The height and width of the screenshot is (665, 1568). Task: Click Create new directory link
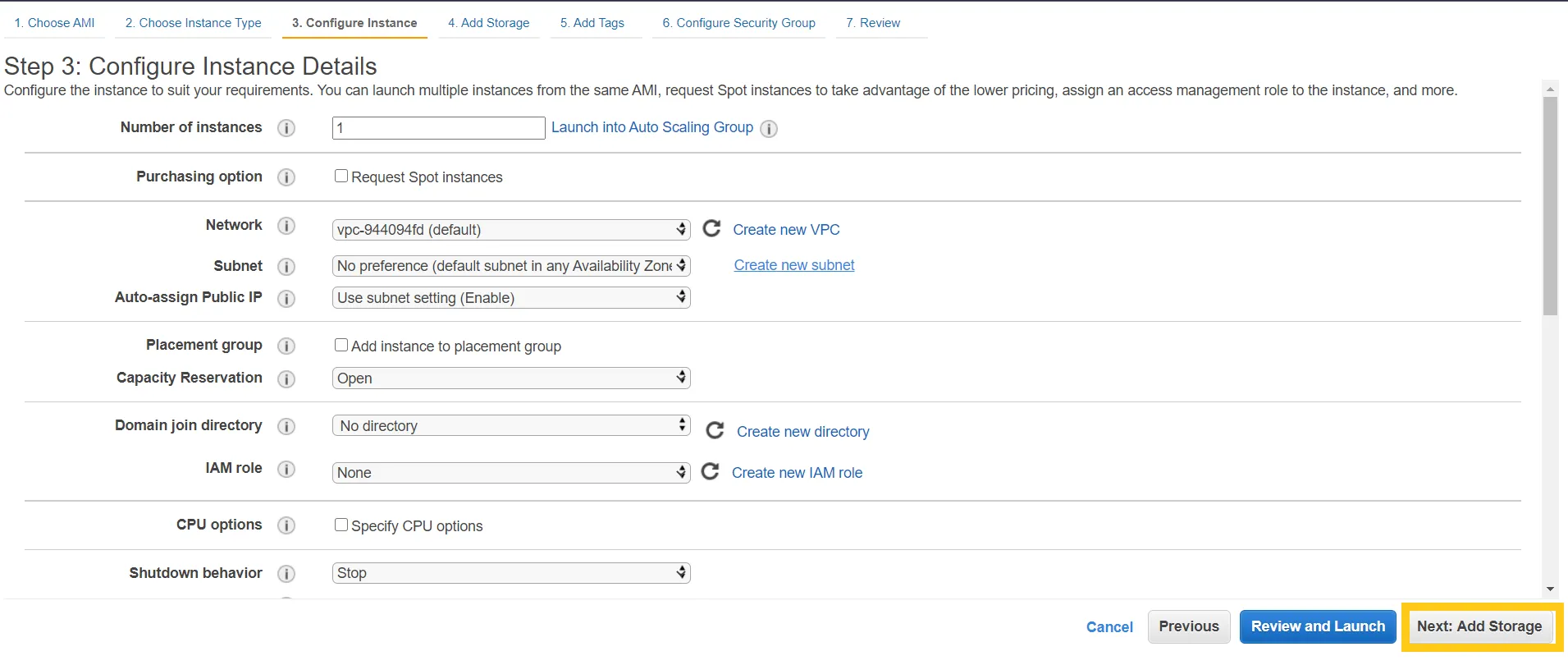pyautogui.click(x=803, y=432)
